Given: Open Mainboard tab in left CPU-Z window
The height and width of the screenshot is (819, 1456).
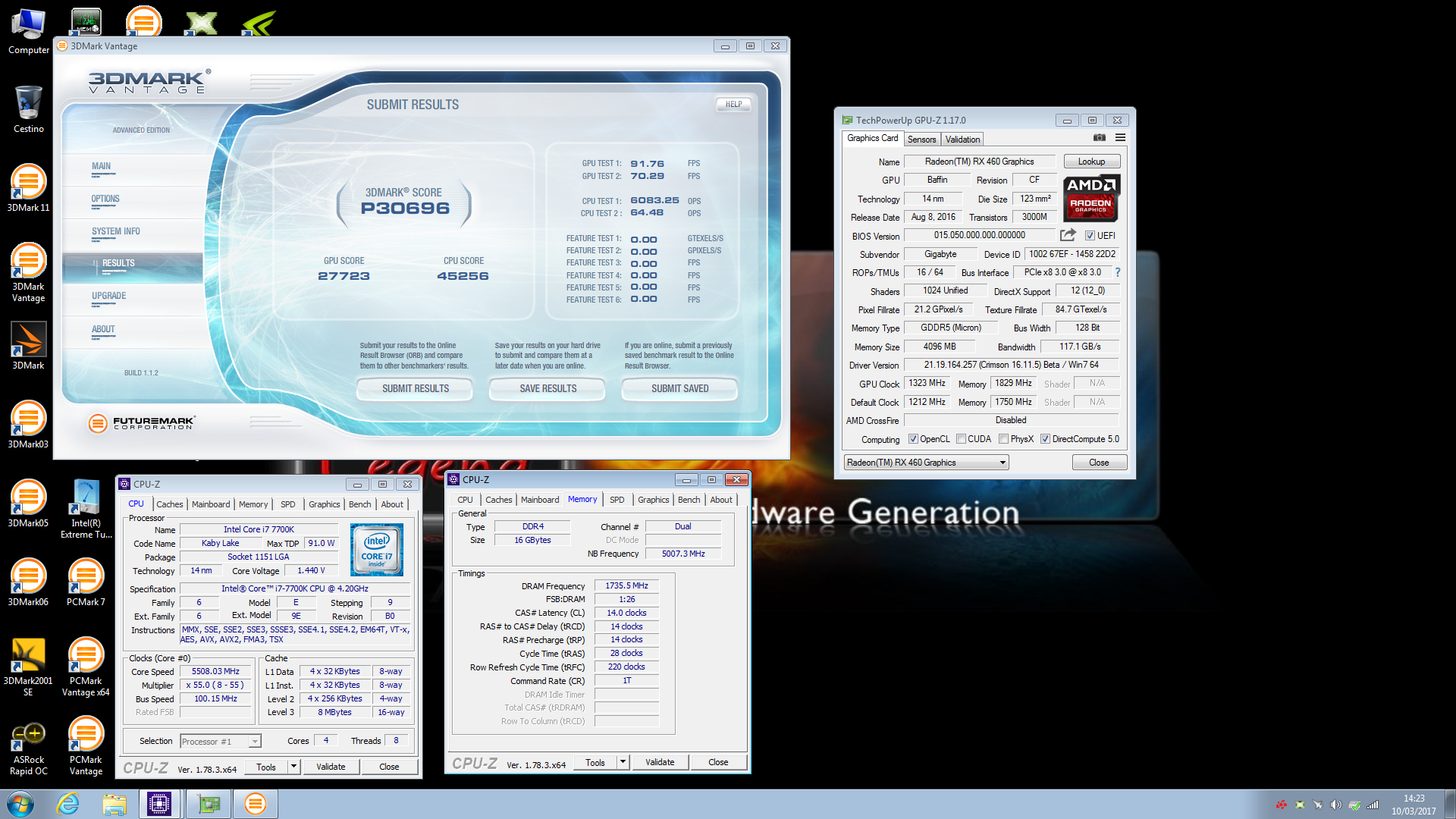Looking at the screenshot, I should [x=211, y=504].
